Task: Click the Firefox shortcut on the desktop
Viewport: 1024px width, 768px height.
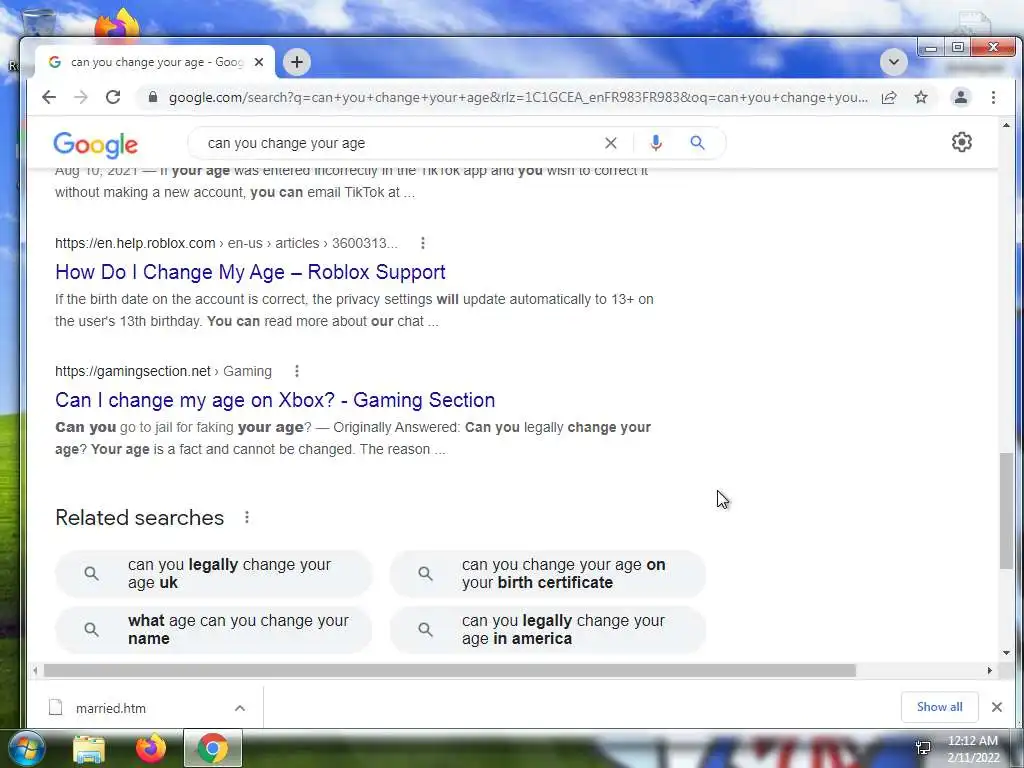Action: point(118,25)
